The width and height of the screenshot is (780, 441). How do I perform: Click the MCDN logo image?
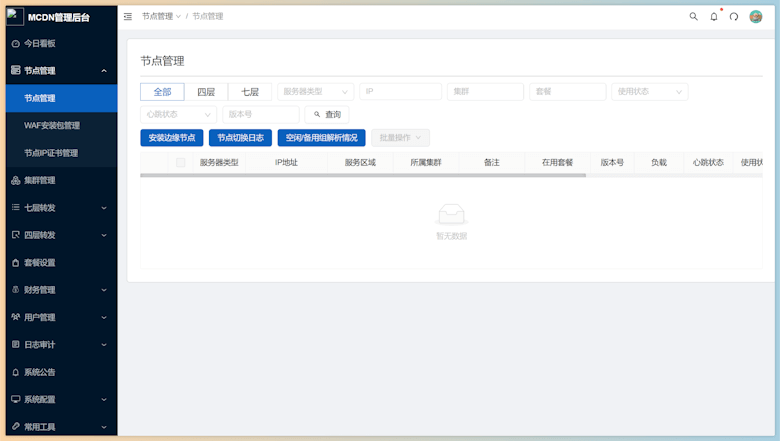click(x=15, y=16)
